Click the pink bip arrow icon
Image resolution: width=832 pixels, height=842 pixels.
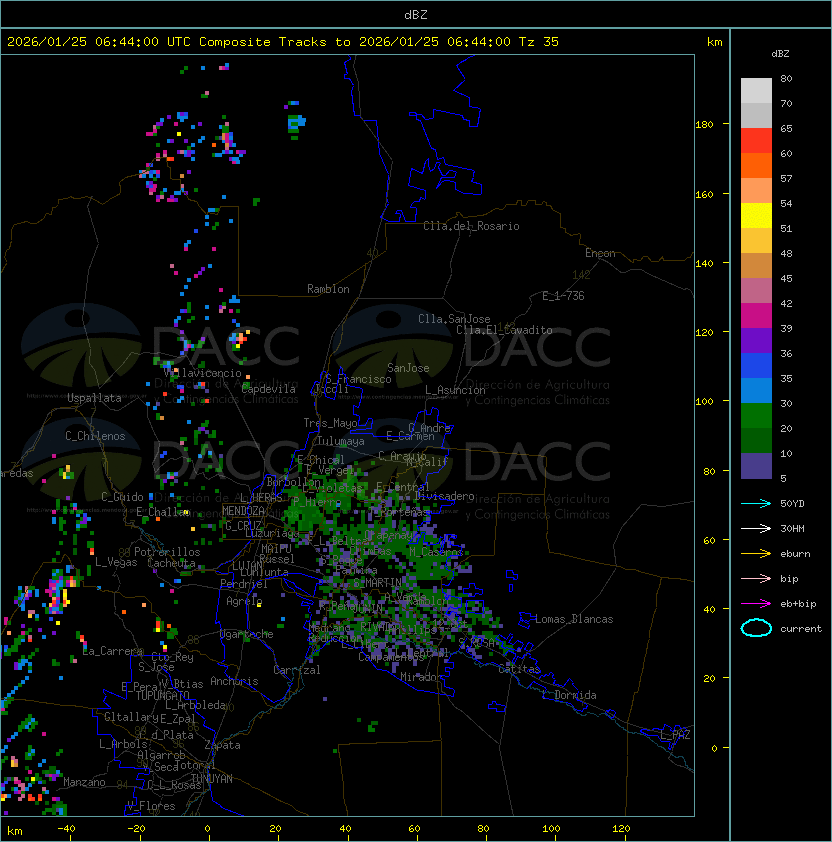coord(756,578)
